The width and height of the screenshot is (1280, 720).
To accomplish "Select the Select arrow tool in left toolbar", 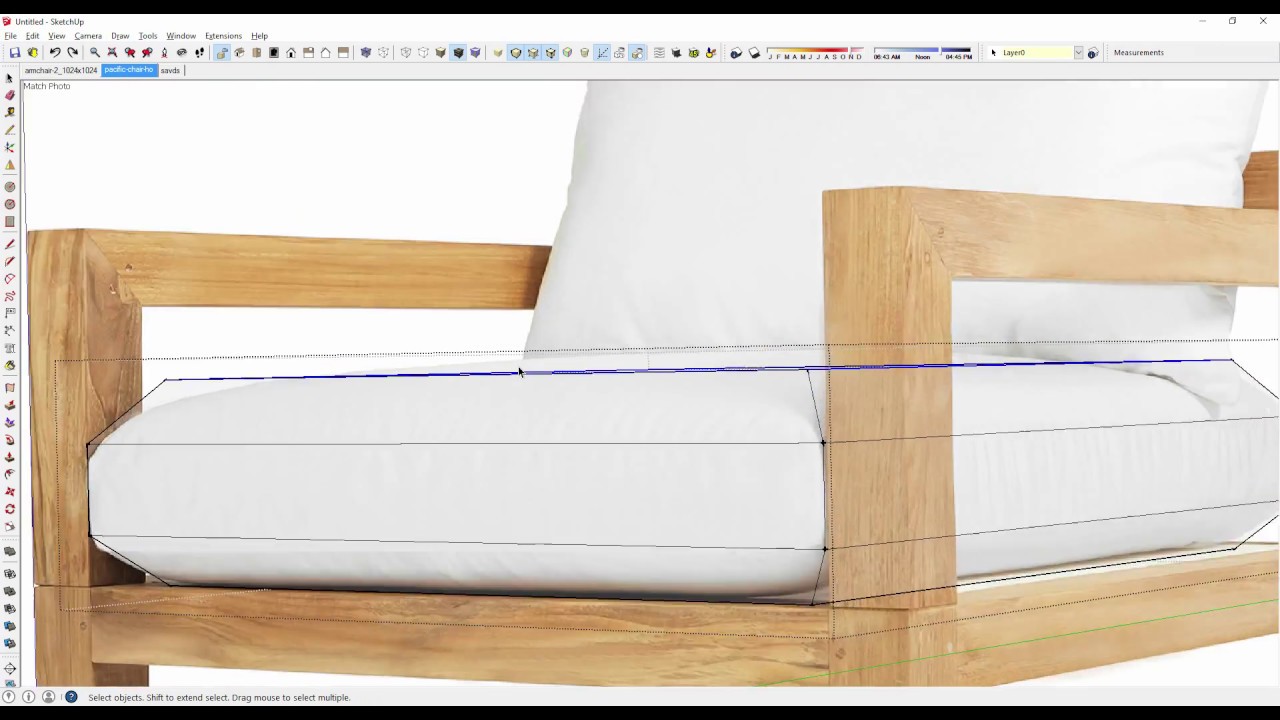I will (x=10, y=78).
